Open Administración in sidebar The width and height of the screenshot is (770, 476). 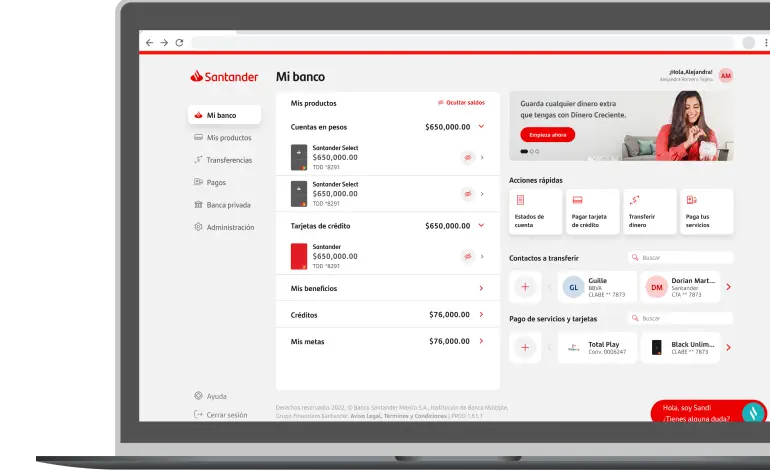(224, 227)
